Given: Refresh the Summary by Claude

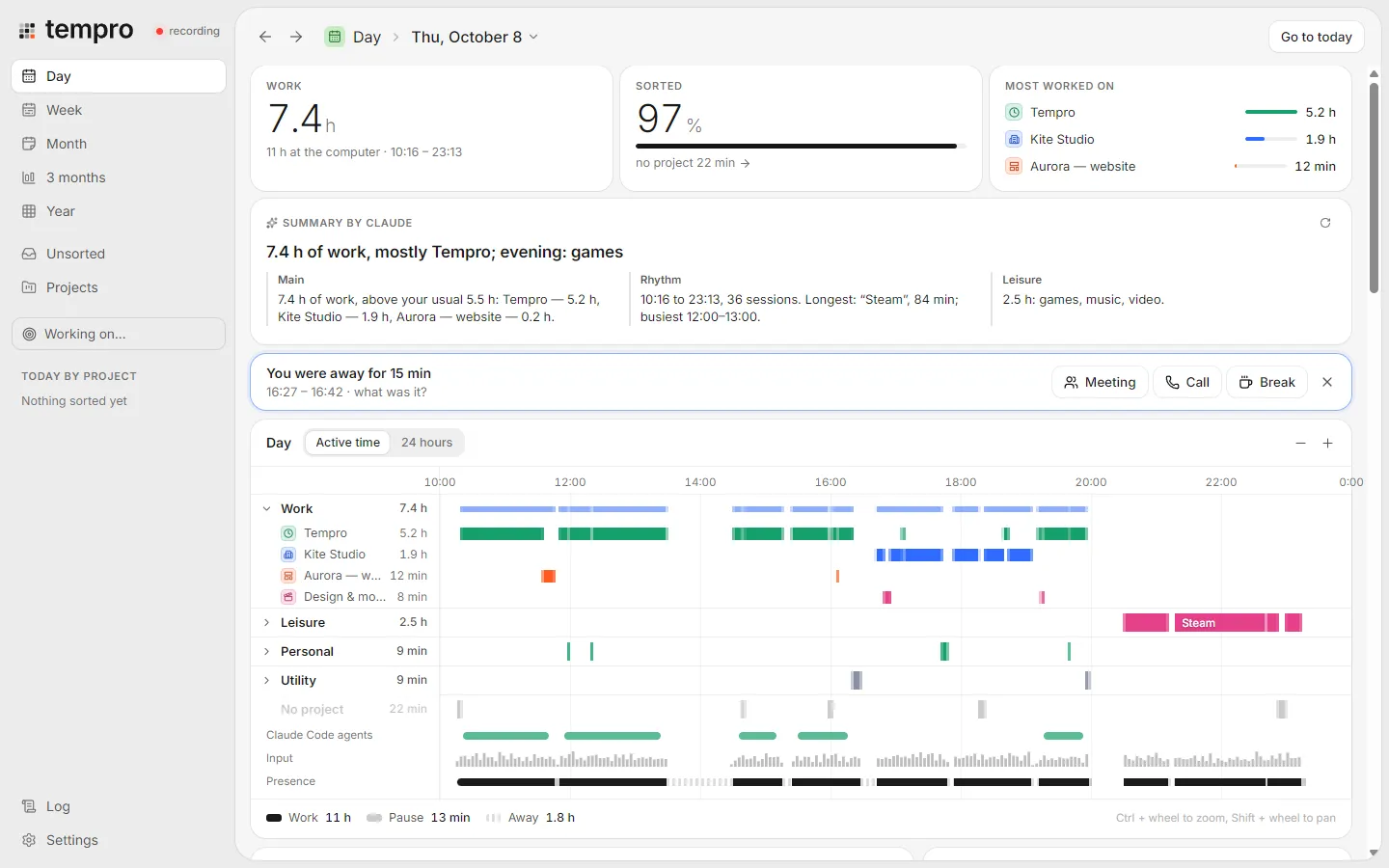Looking at the screenshot, I should pyautogui.click(x=1325, y=223).
